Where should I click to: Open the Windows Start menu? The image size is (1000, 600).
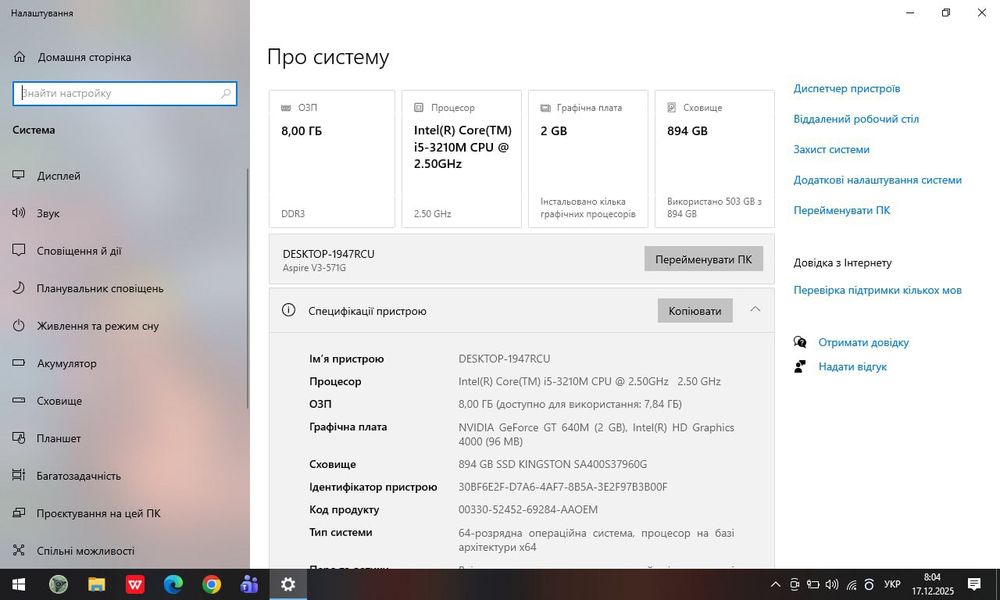(x=18, y=584)
